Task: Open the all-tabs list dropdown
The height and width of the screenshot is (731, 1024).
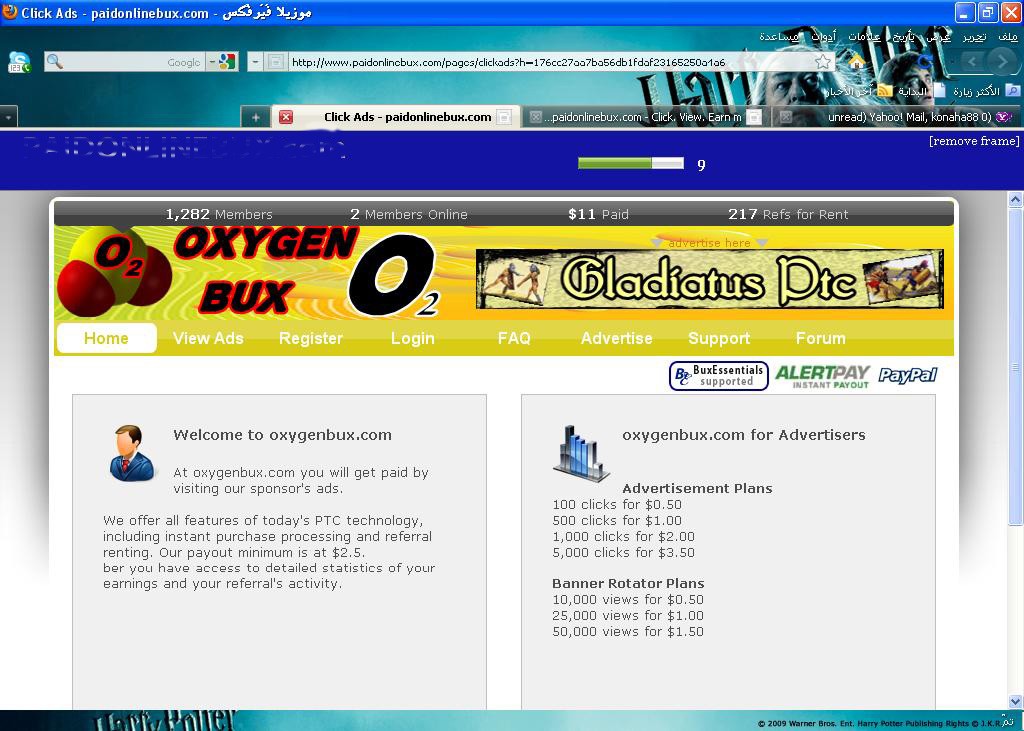Action: coord(8,117)
